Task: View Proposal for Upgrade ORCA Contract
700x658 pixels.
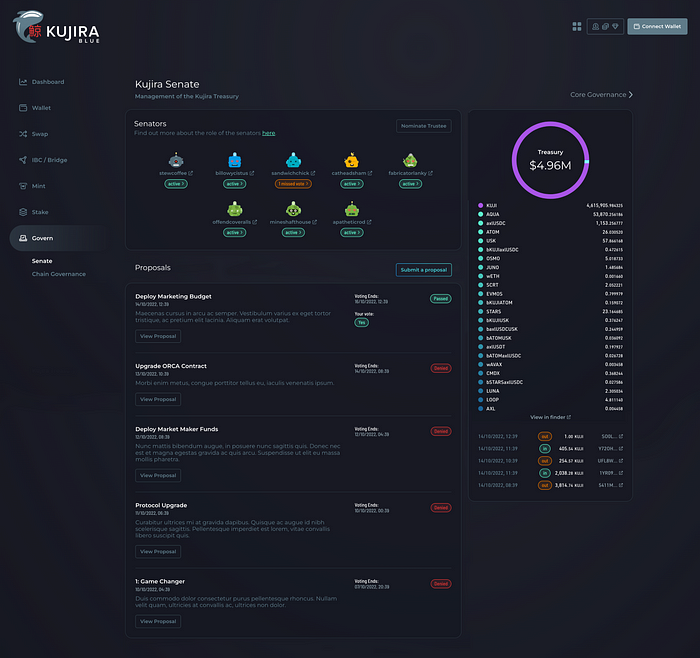Action: tap(158, 399)
